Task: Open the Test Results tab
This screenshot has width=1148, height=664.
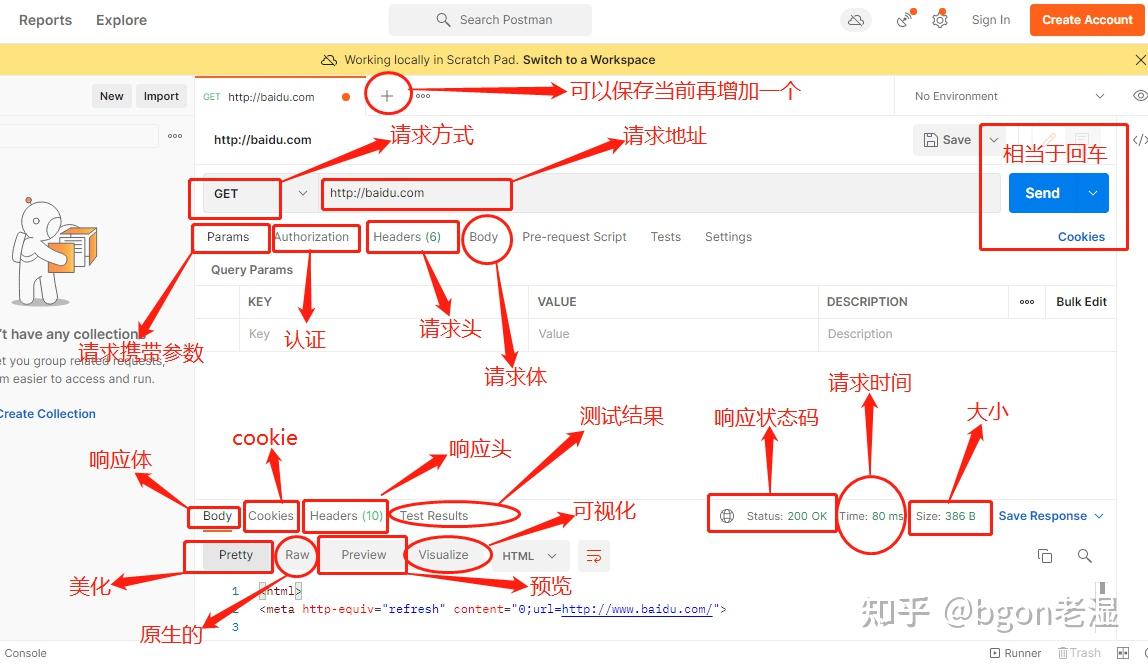Action: tap(432, 515)
